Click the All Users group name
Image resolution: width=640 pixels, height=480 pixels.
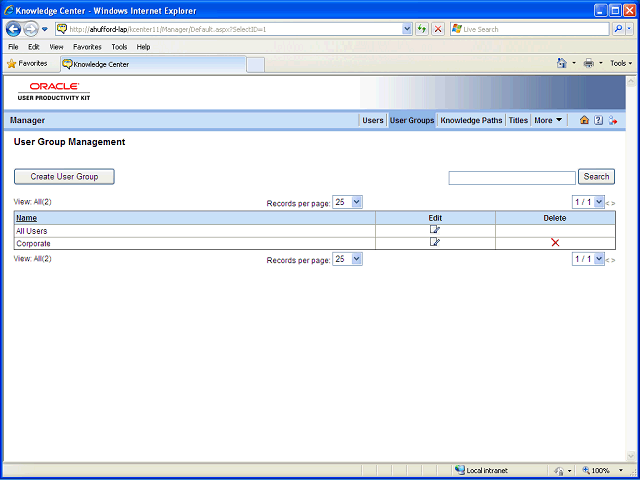(31, 231)
